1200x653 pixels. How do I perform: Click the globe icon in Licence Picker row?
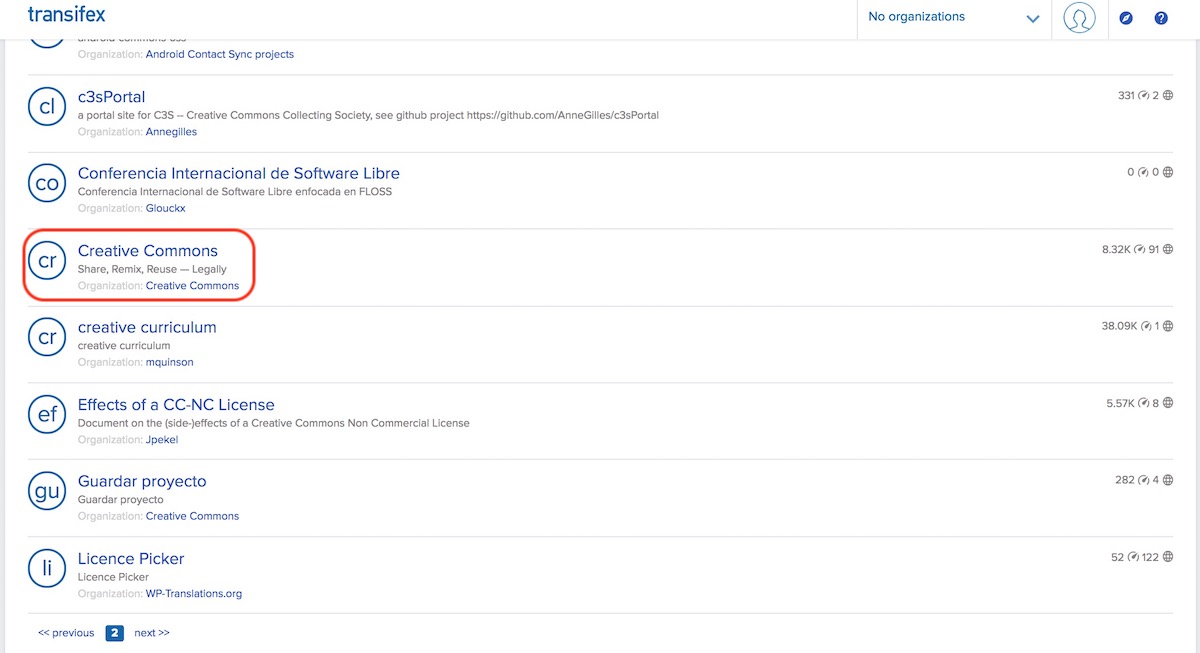click(x=1167, y=557)
